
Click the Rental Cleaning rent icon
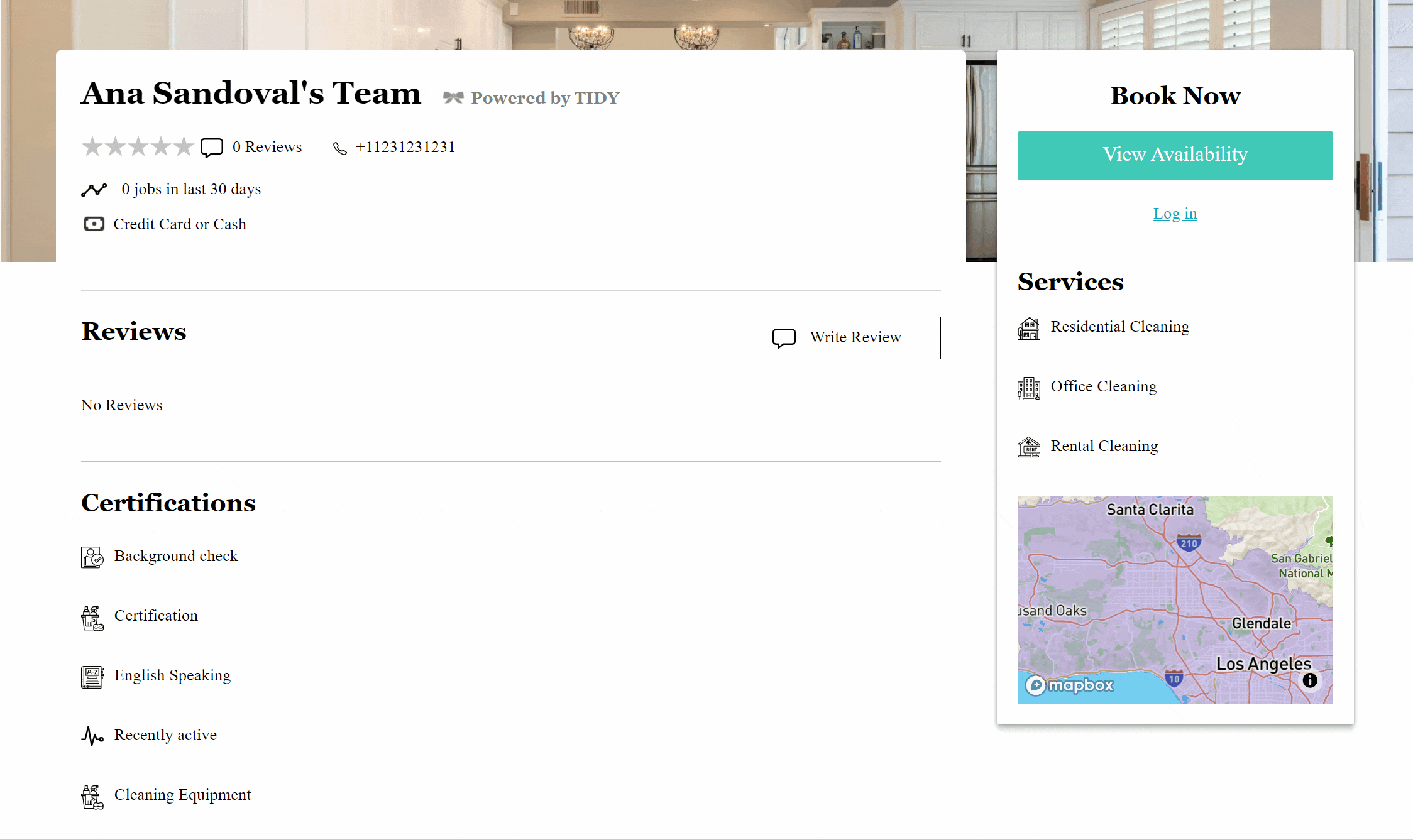click(1028, 447)
